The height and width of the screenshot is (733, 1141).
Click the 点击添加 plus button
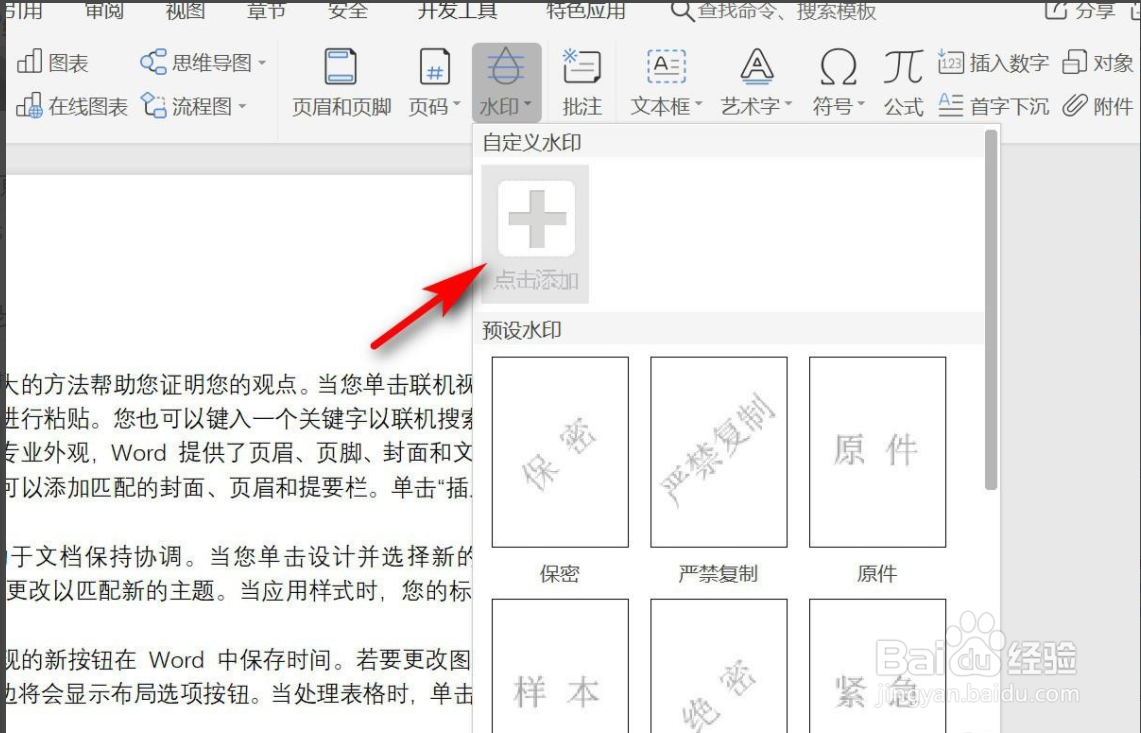tap(536, 218)
